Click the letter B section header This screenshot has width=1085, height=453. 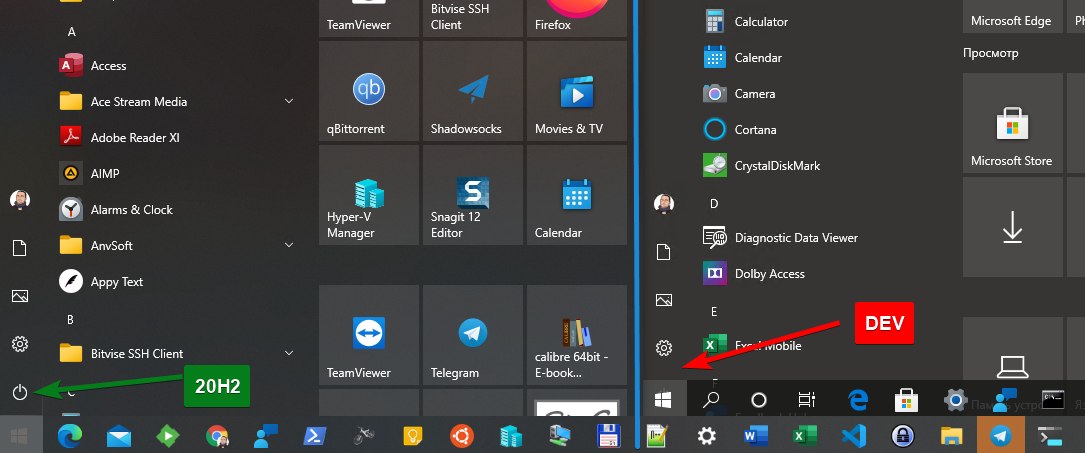tap(71, 320)
